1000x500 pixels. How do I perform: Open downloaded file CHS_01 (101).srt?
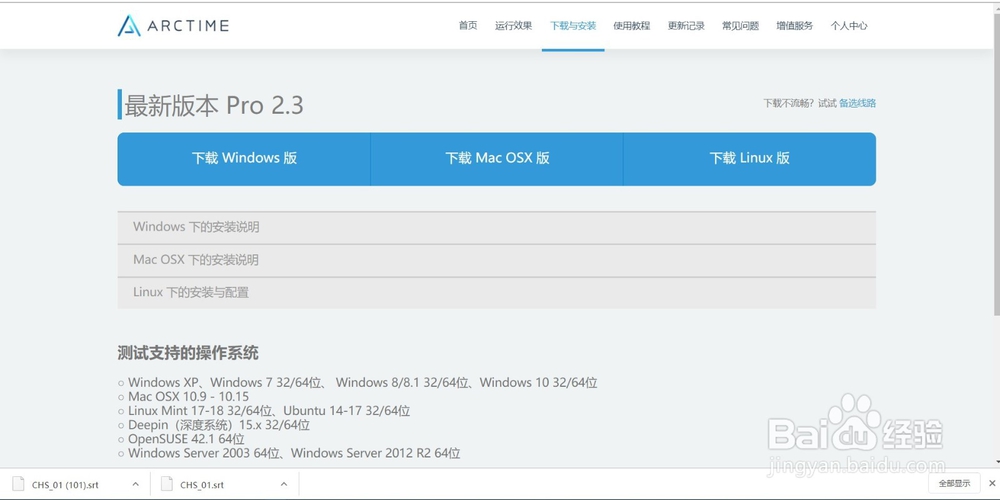click(65, 485)
